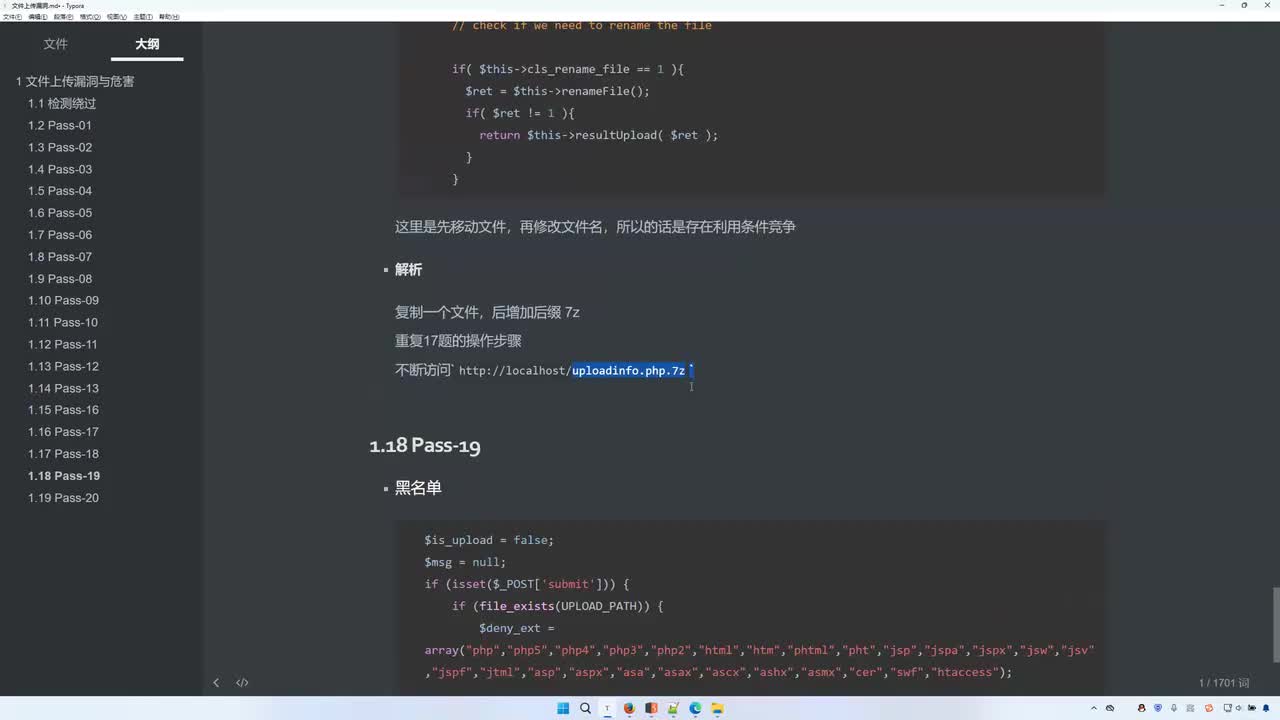Click the line 重复17题的操作步骤
This screenshot has height=720, width=1280.
[458, 341]
